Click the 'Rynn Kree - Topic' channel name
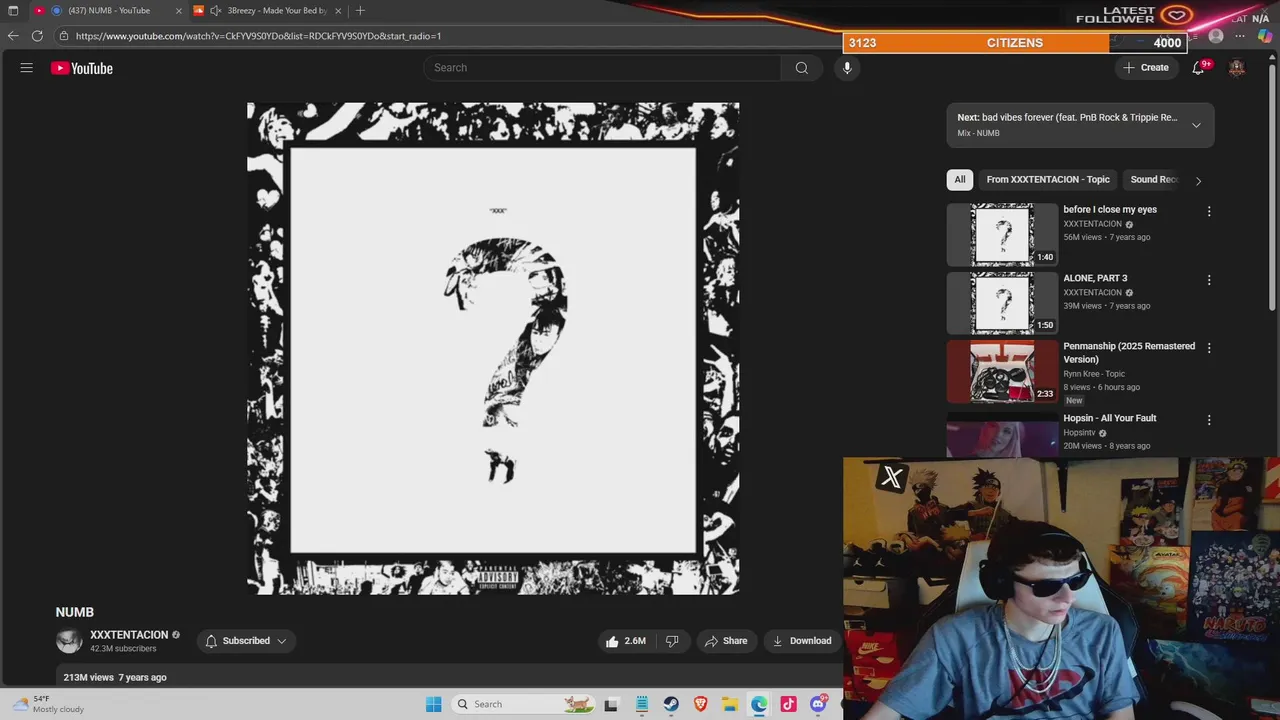 click(x=1094, y=374)
